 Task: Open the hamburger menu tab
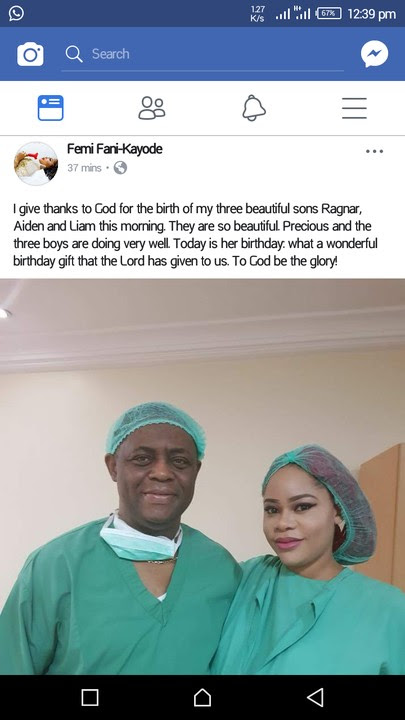click(x=354, y=108)
